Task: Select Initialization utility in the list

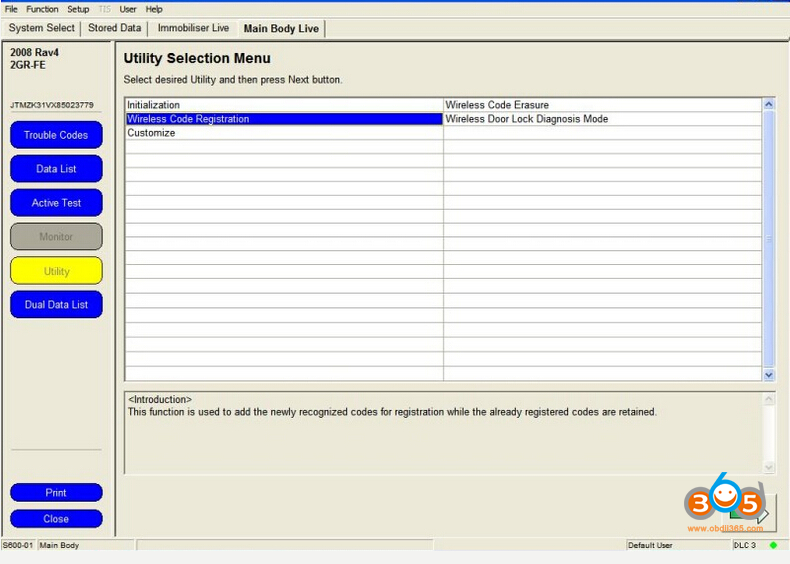Action: click(x=284, y=105)
